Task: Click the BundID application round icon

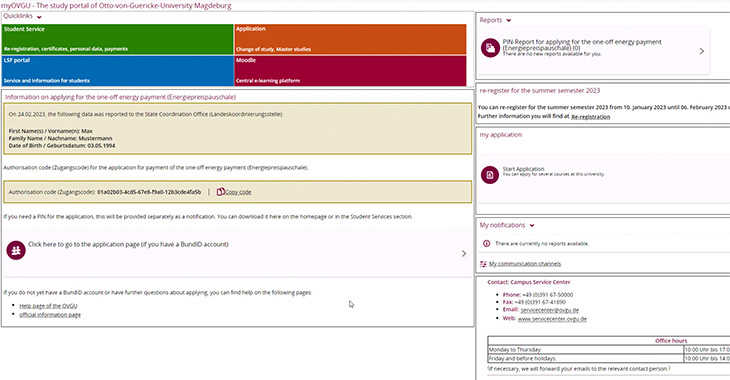Action: pos(16,251)
